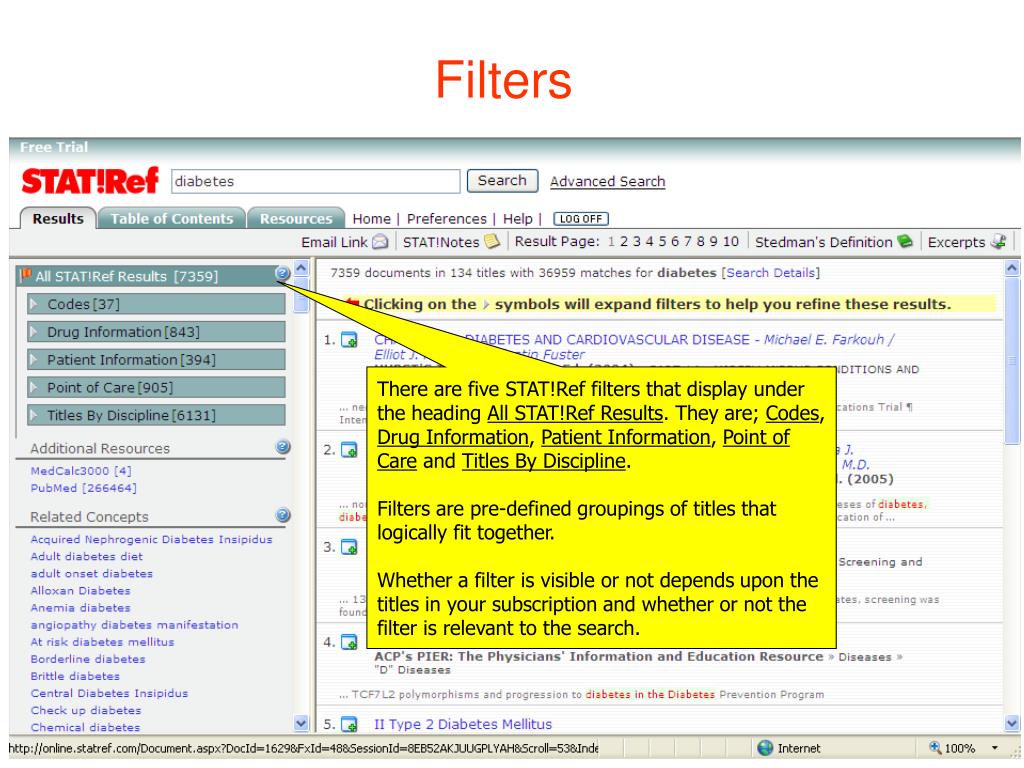Click the Email Link envelope icon
Viewport: 1024px width, 768px height.
pos(380,242)
